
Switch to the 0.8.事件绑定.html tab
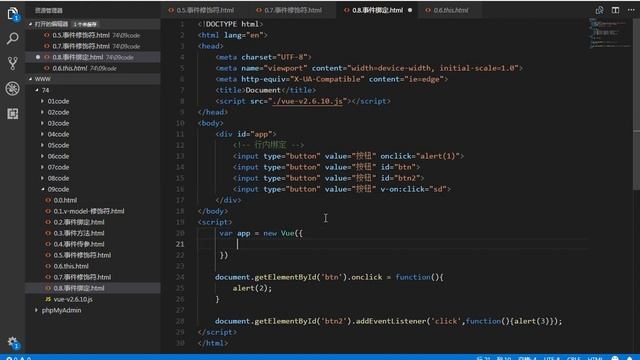[377, 10]
